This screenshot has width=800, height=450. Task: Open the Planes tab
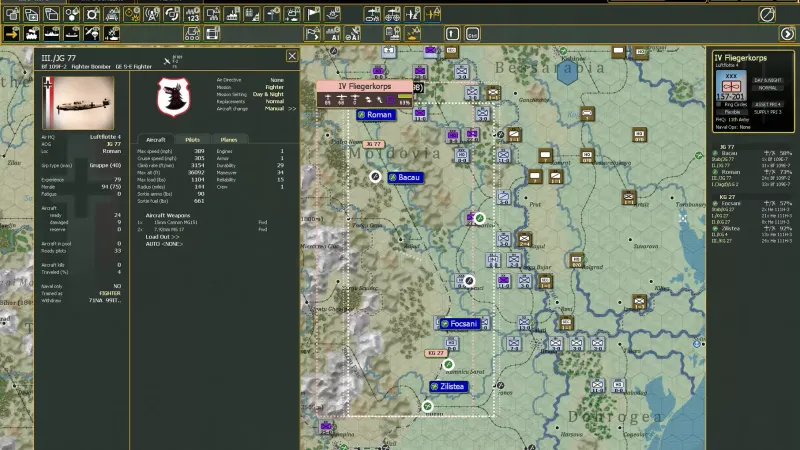click(x=229, y=139)
